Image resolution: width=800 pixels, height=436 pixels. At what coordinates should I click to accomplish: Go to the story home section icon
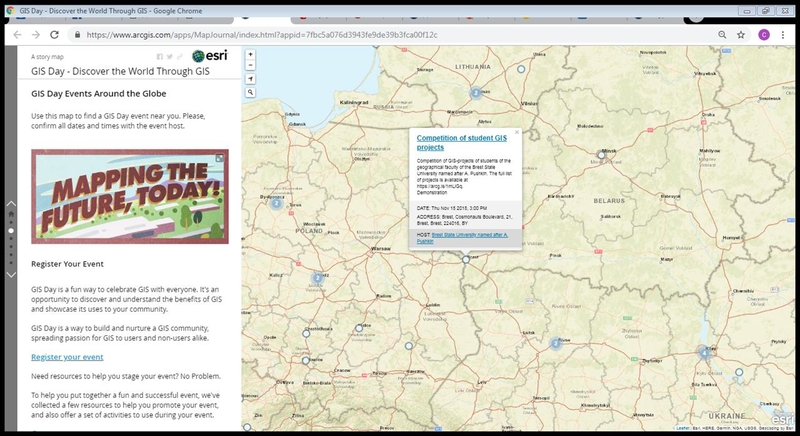[x=11, y=214]
